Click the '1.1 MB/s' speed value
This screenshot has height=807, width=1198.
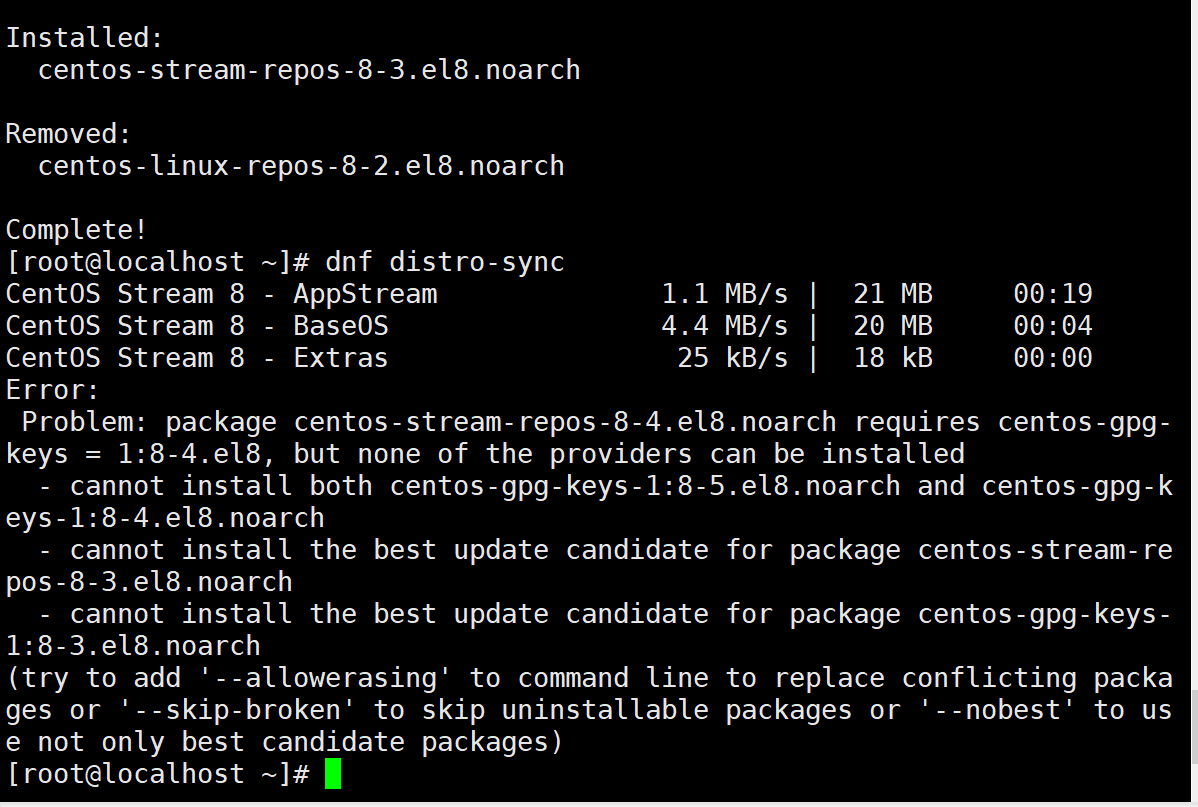724,293
